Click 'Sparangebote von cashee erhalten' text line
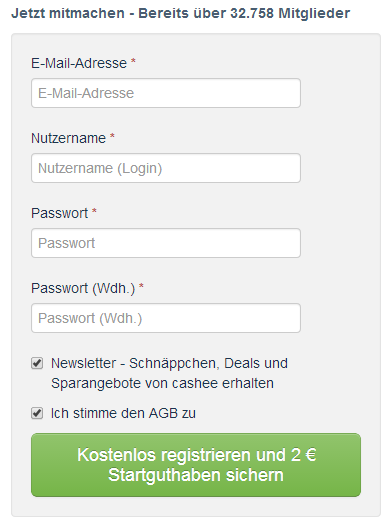This screenshot has width=383, height=519. [x=162, y=383]
